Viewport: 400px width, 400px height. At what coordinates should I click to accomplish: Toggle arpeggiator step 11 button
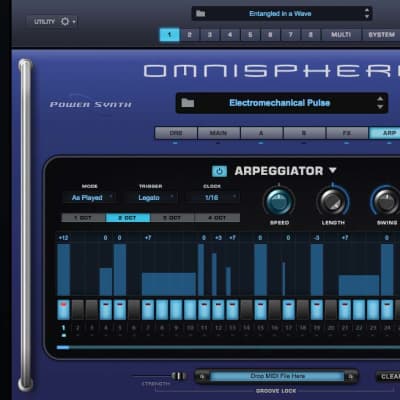[x=204, y=310]
